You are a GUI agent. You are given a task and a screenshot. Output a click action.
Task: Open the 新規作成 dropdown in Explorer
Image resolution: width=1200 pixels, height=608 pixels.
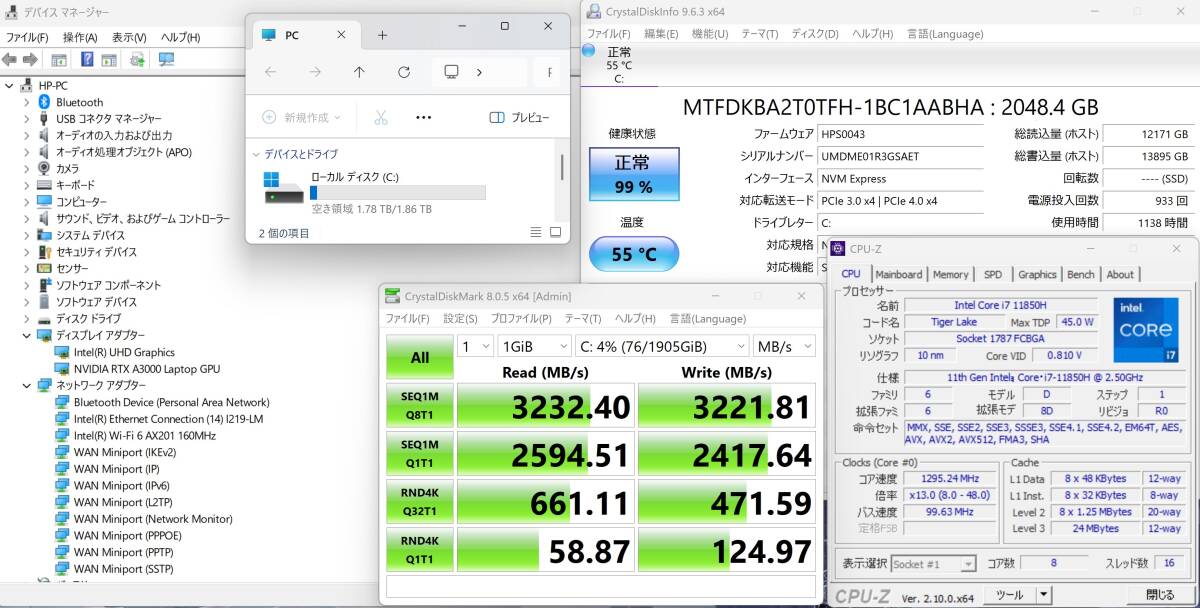pos(301,117)
